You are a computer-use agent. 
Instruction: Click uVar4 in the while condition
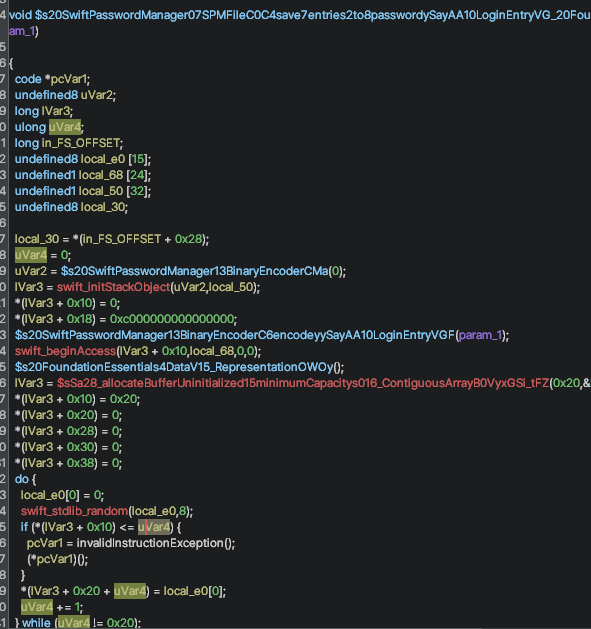click(74, 623)
